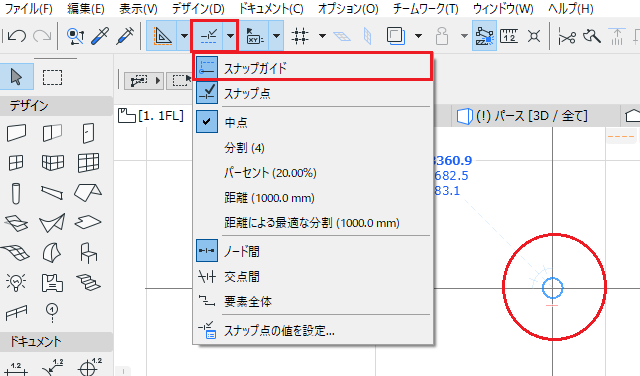This screenshot has width=640, height=376.
Task: Open the guide lines dropdown arrow
Action: pyautogui.click(x=184, y=36)
